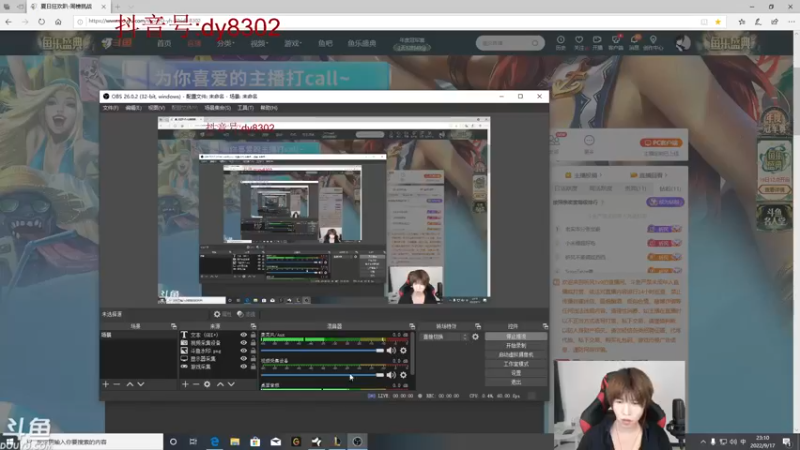Open scene transition properties gear icon
Viewport: 800px width, 450px height.
coord(475,337)
